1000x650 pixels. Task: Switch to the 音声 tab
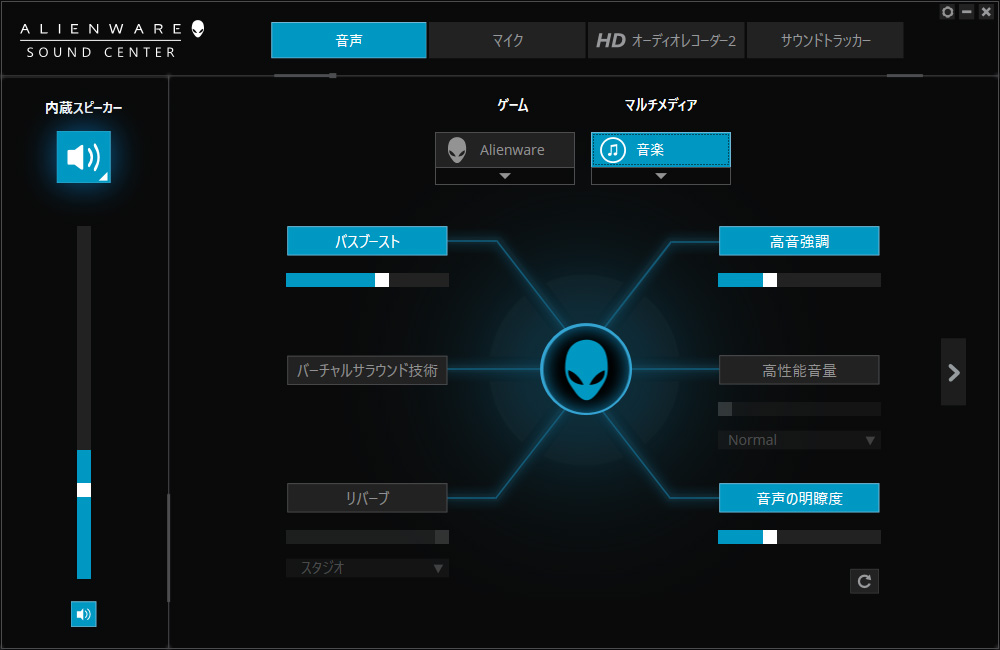click(349, 40)
